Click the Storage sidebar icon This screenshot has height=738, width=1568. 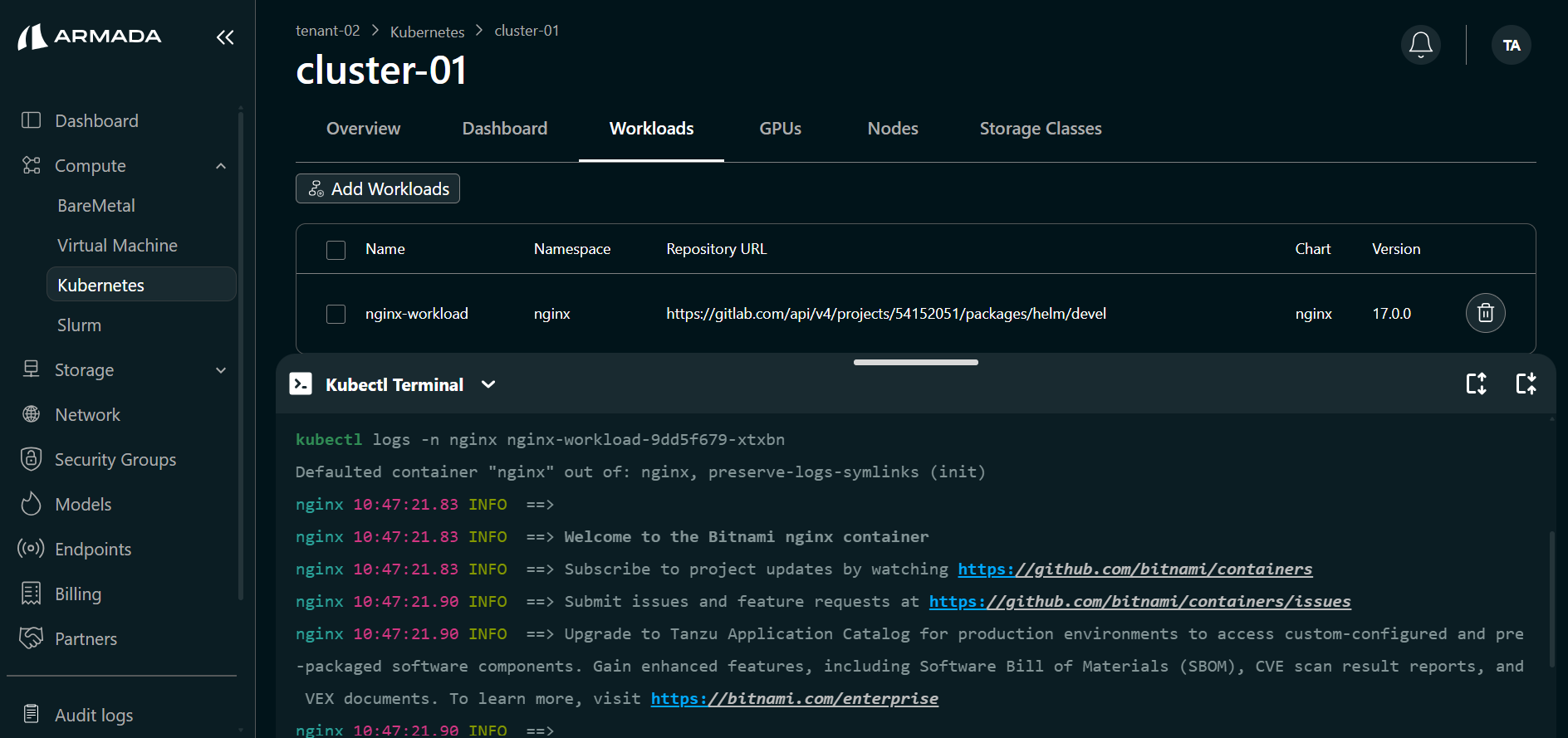click(31, 369)
